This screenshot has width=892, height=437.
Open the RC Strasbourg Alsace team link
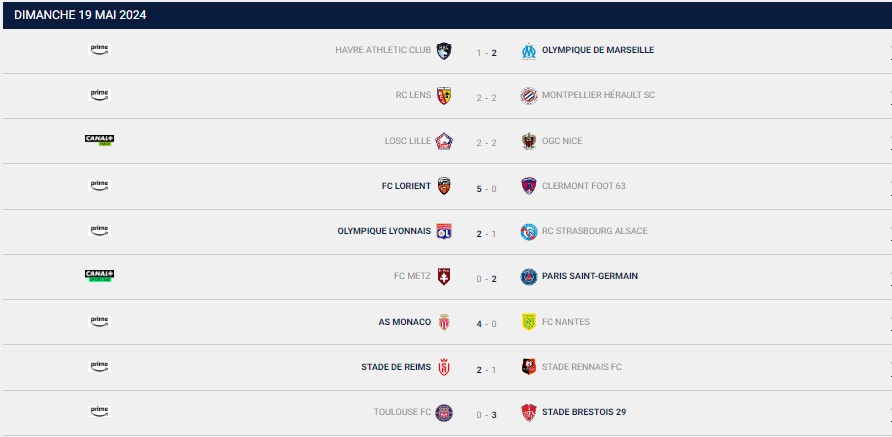tap(594, 231)
